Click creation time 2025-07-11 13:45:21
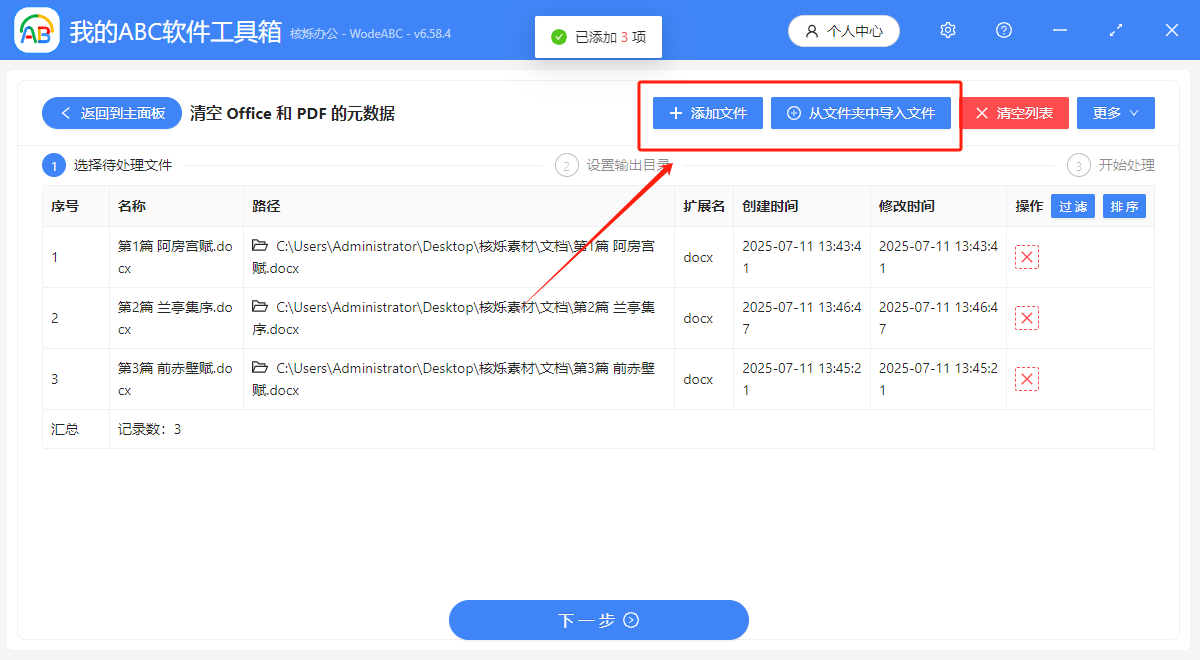1200x660 pixels. [802, 379]
